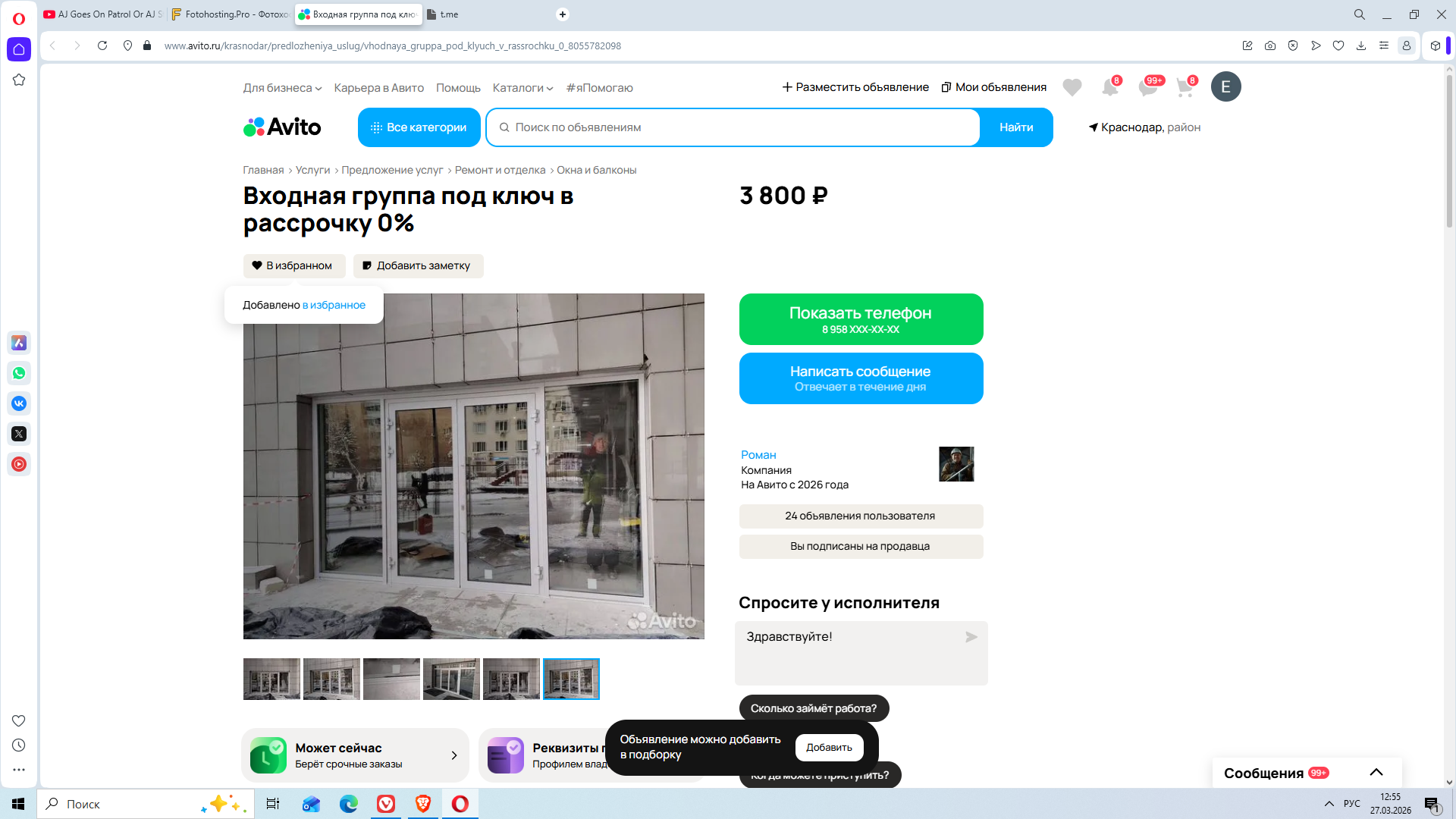This screenshot has height=819, width=1456.
Task: Click the page vertical scrollbar
Action: pos(1449,152)
